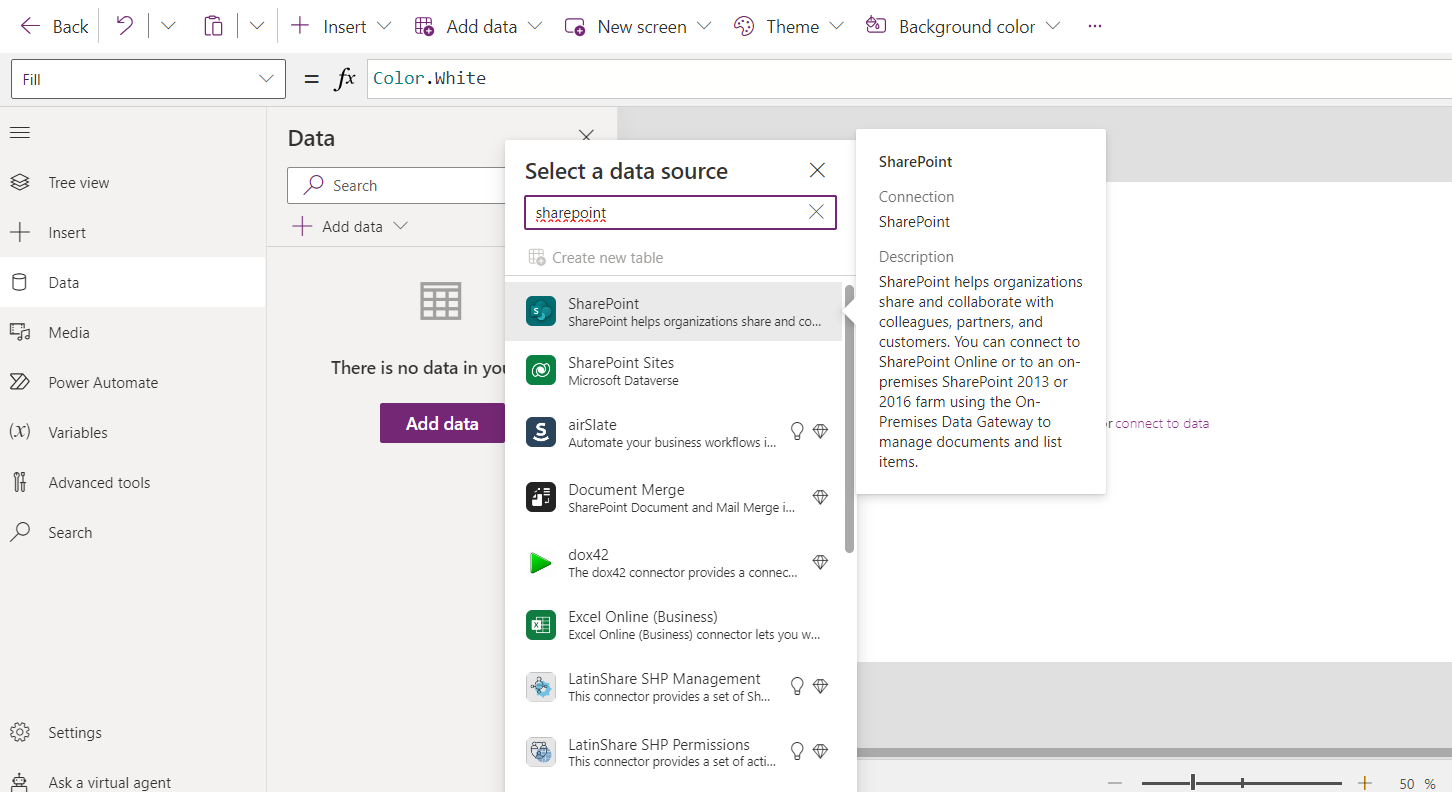Clear the sharepoint search text

pyautogui.click(x=816, y=212)
